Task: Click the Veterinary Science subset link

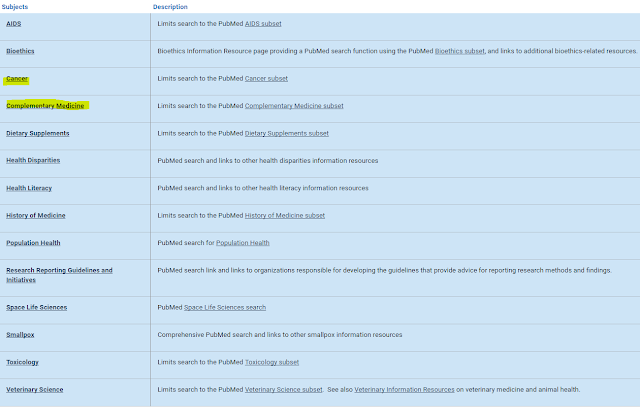Action: pyautogui.click(x=283, y=389)
